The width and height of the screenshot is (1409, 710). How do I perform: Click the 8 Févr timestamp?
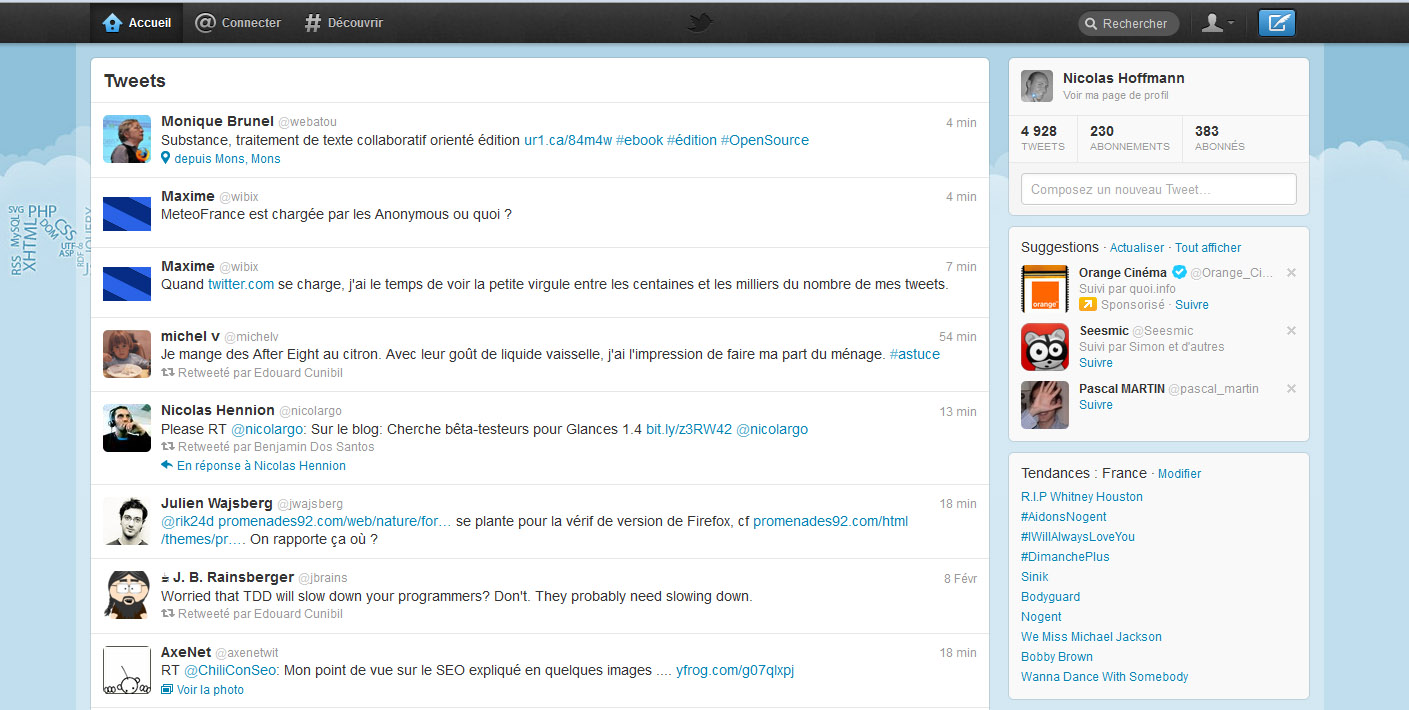click(x=960, y=578)
